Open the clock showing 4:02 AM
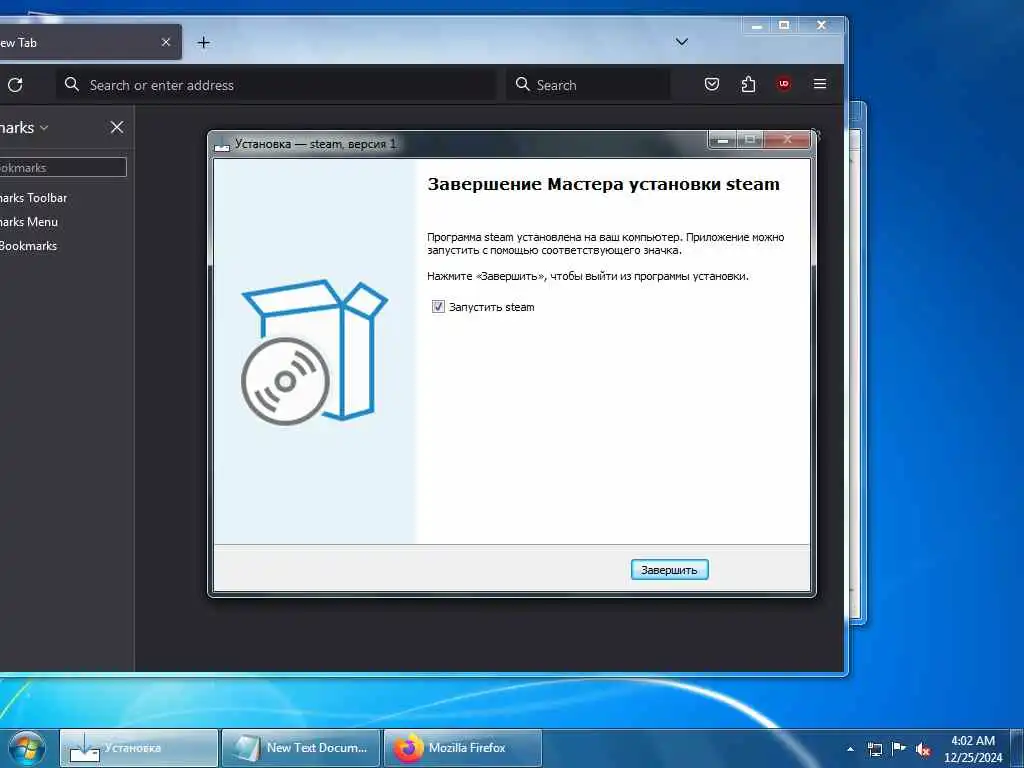This screenshot has width=1024, height=768. tap(973, 749)
